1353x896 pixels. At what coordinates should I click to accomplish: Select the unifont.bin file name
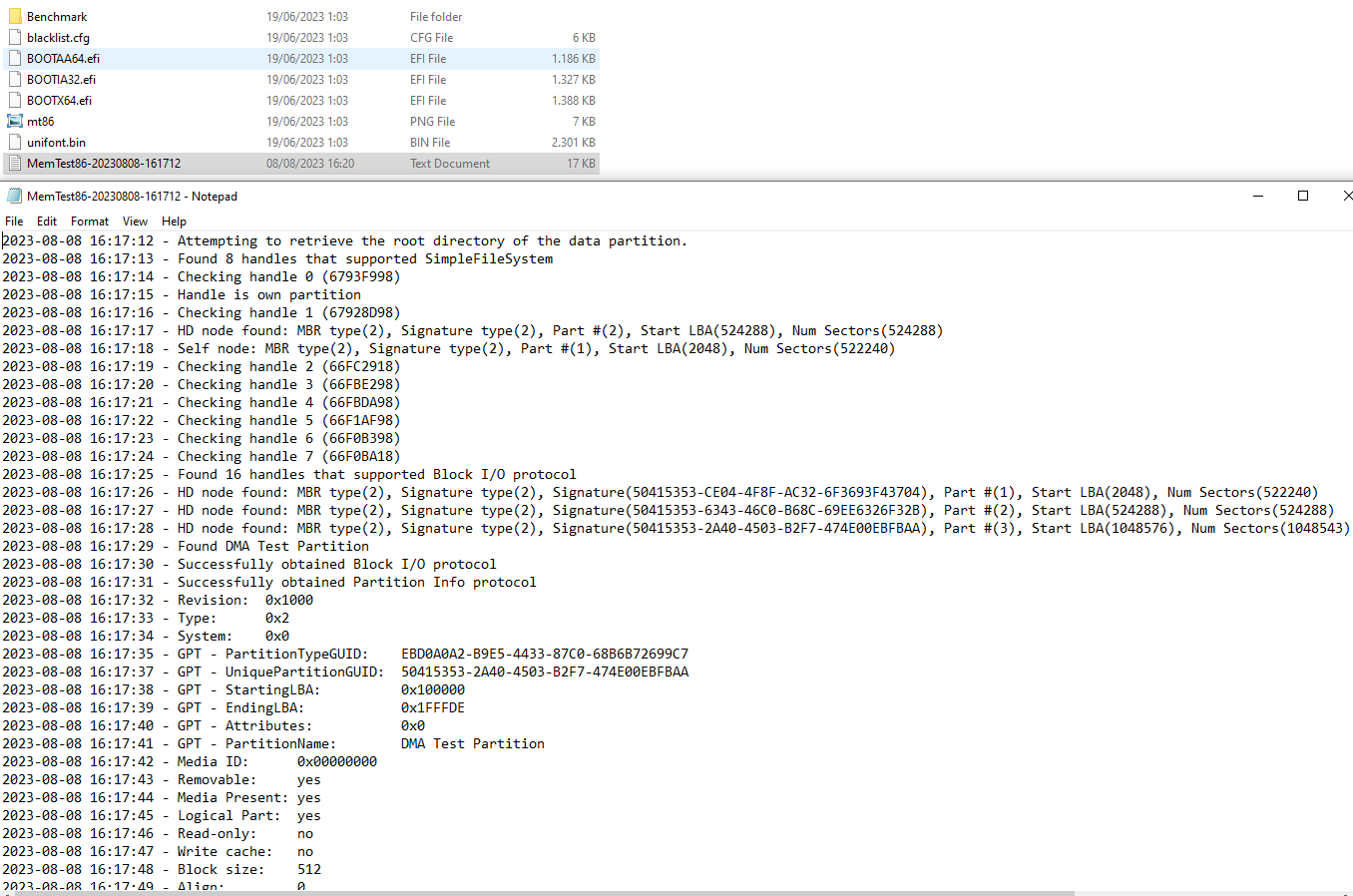pyautogui.click(x=56, y=143)
